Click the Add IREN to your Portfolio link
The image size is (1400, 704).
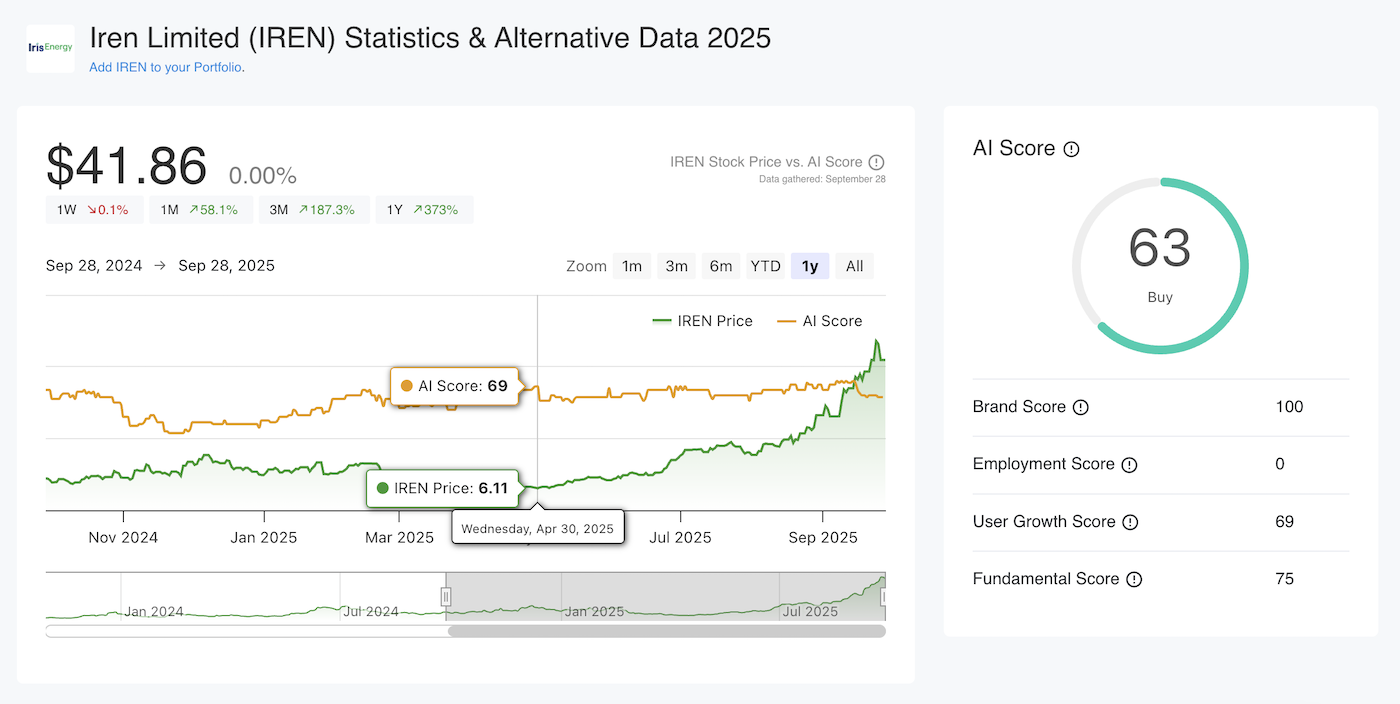click(166, 67)
